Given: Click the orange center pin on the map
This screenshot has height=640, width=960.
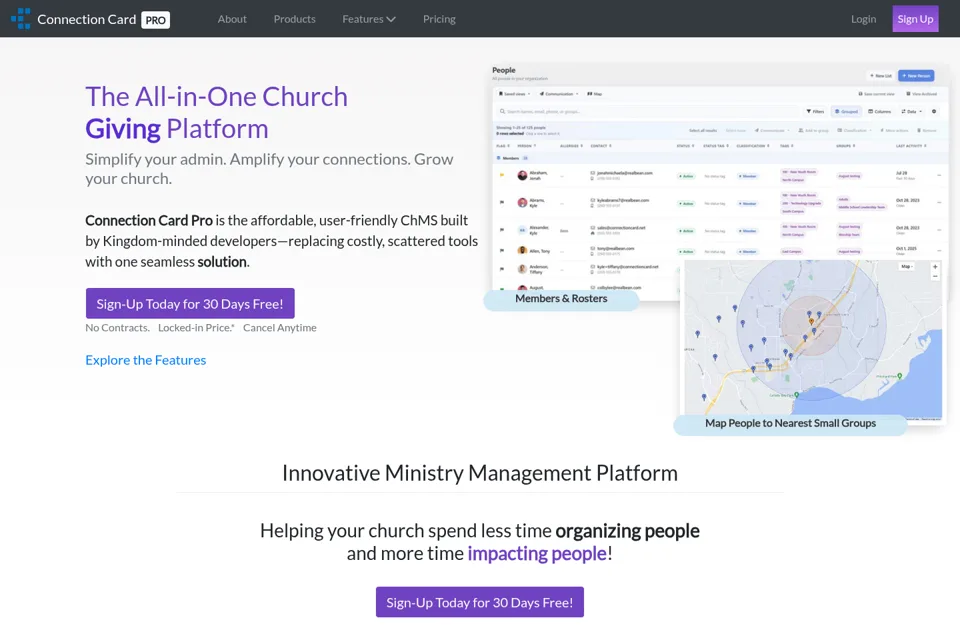Looking at the screenshot, I should (811, 321).
